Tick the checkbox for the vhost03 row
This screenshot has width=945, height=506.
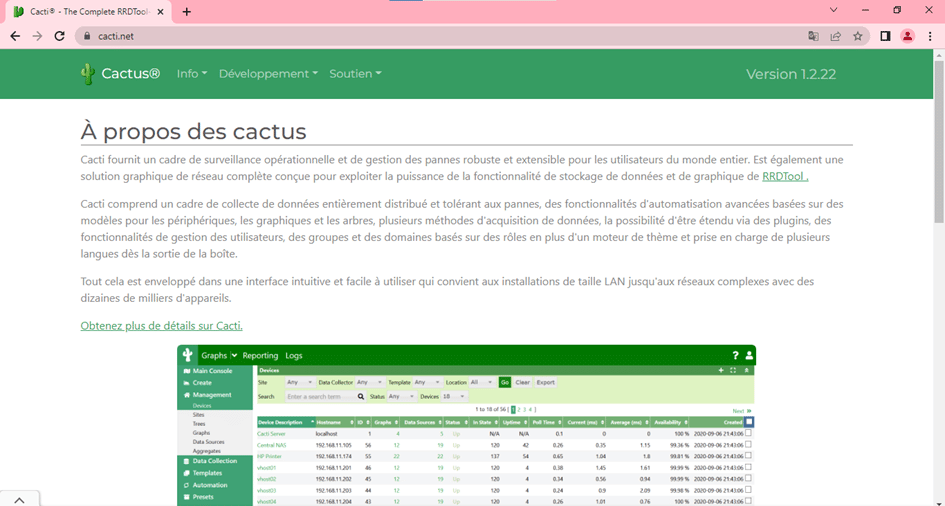[749, 490]
